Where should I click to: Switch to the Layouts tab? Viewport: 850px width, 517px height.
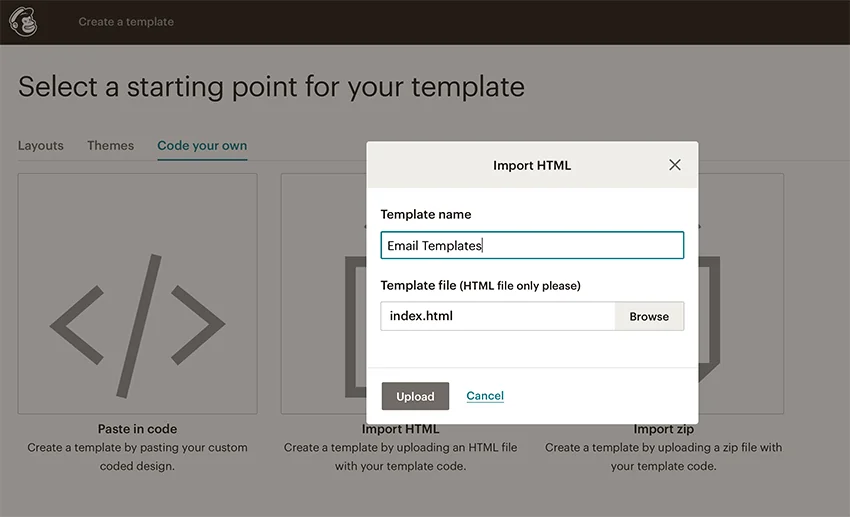pyautogui.click(x=41, y=145)
